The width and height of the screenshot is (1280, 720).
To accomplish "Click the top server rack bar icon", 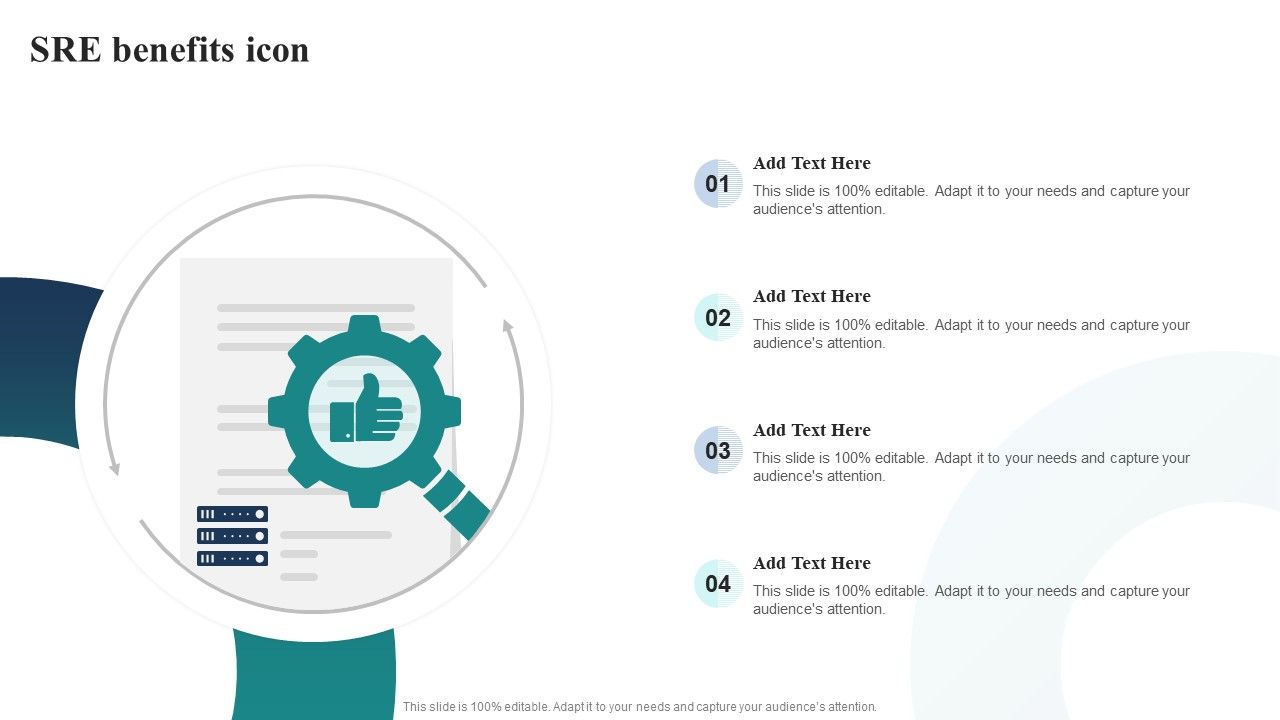I will coord(232,514).
